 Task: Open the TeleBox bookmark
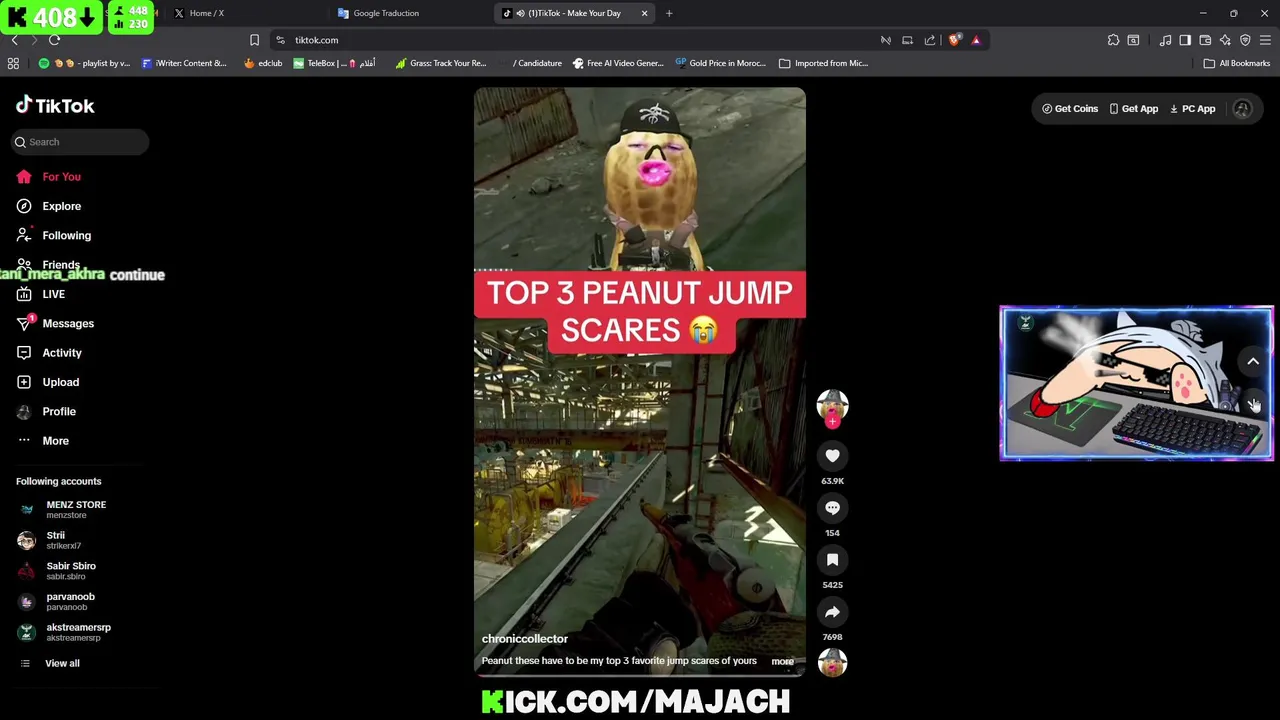click(x=333, y=63)
